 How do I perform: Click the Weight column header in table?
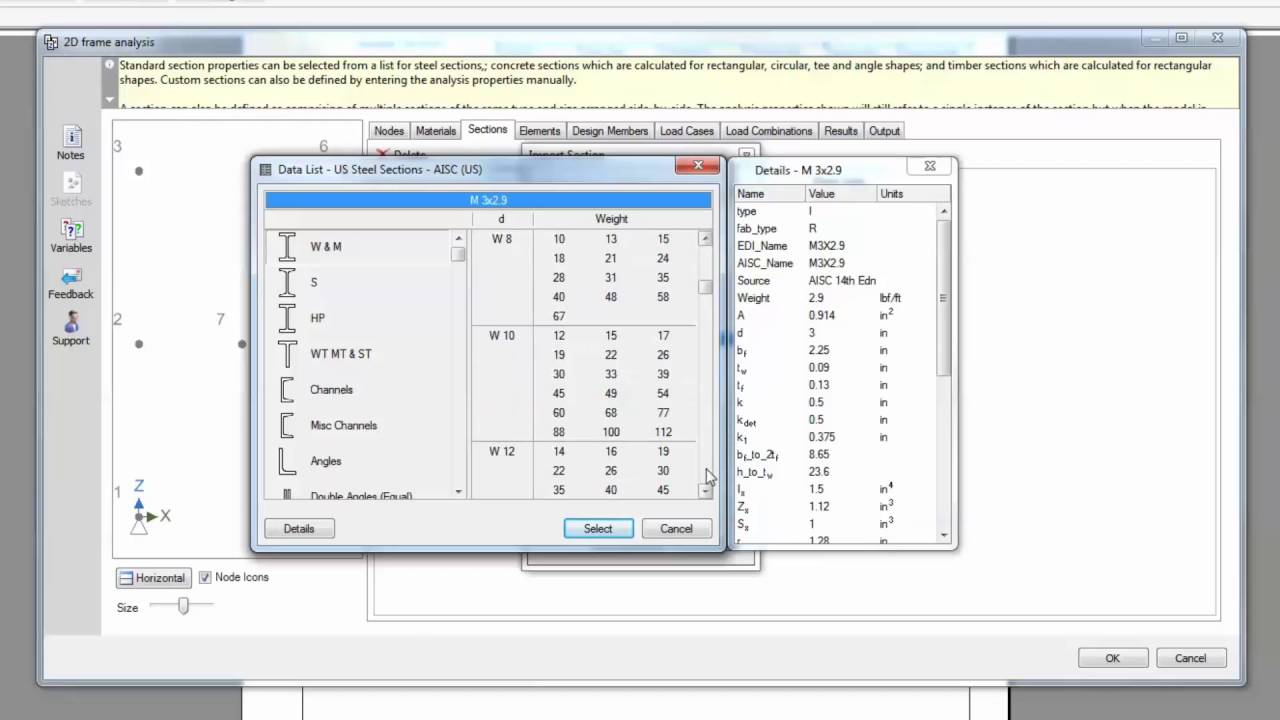click(x=611, y=219)
